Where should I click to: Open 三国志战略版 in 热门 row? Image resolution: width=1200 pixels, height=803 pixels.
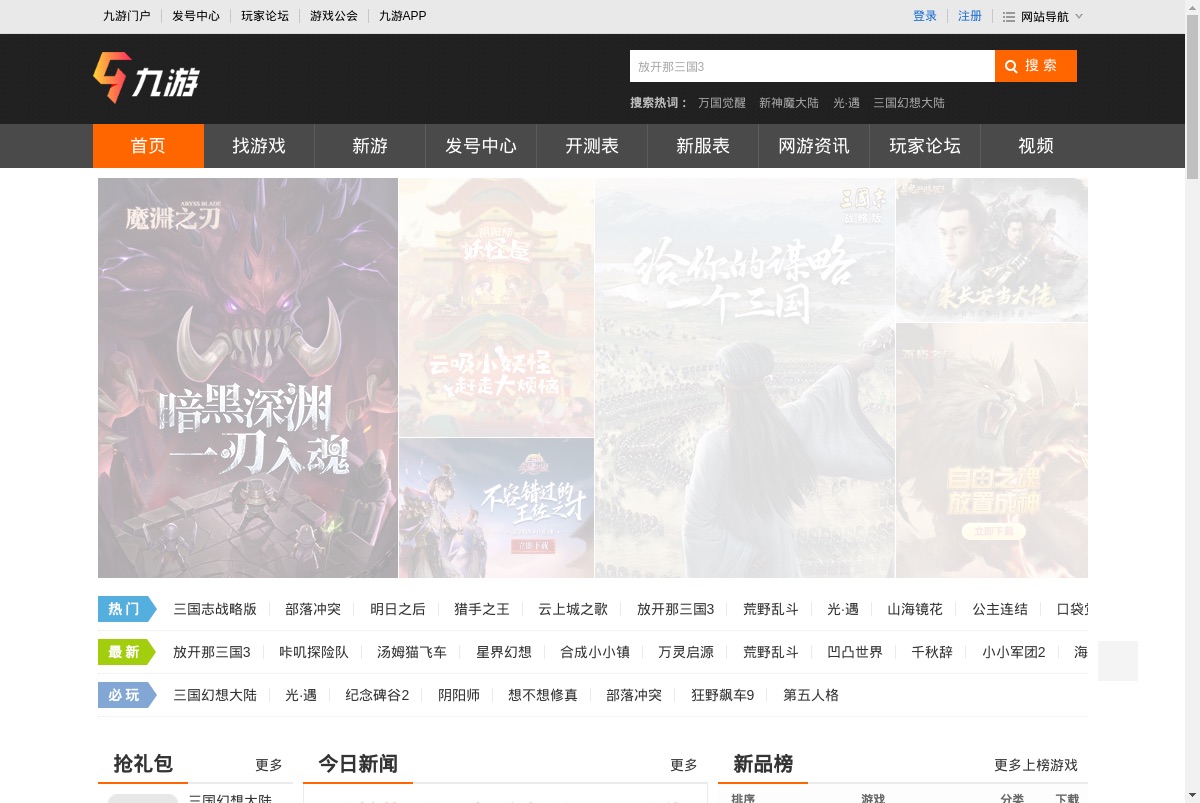215,609
